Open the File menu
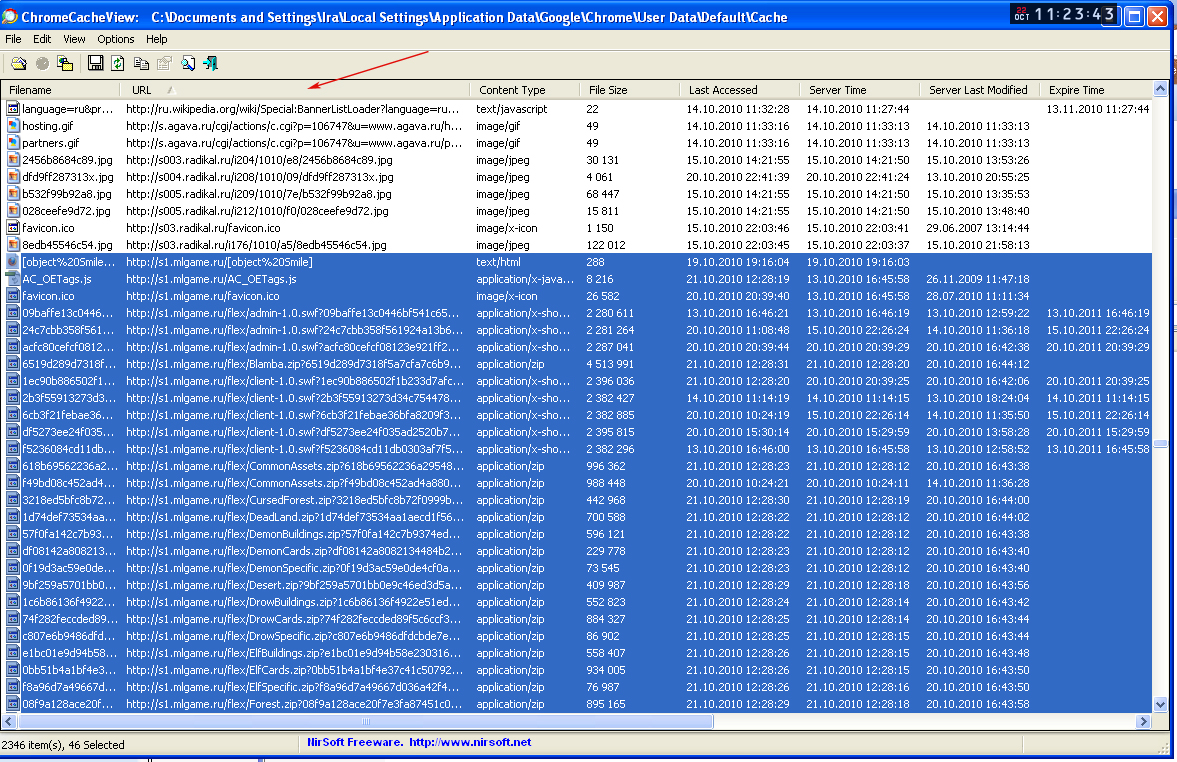 pyautogui.click(x=13, y=39)
